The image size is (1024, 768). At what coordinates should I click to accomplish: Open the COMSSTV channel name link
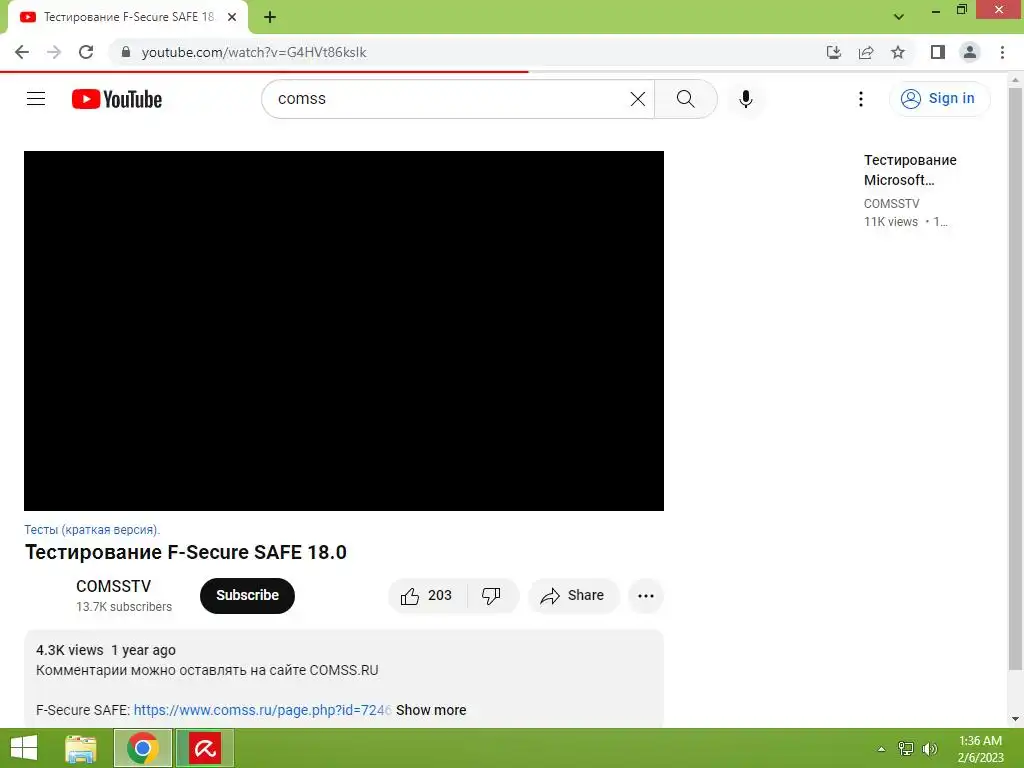(114, 586)
